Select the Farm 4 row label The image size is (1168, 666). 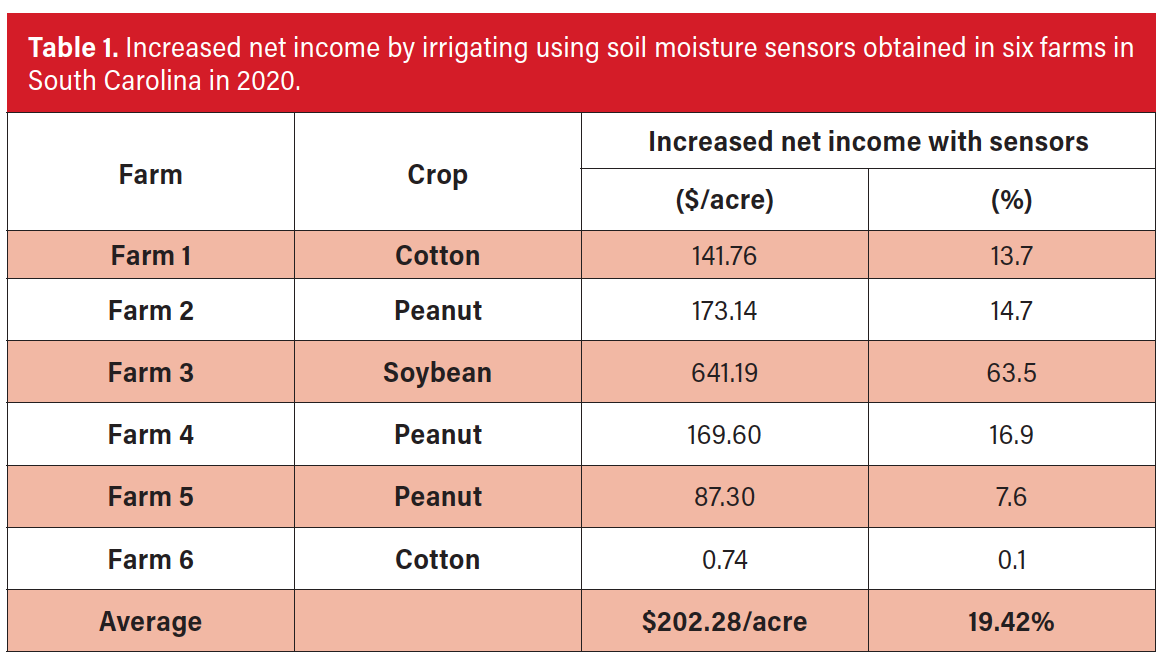151,435
